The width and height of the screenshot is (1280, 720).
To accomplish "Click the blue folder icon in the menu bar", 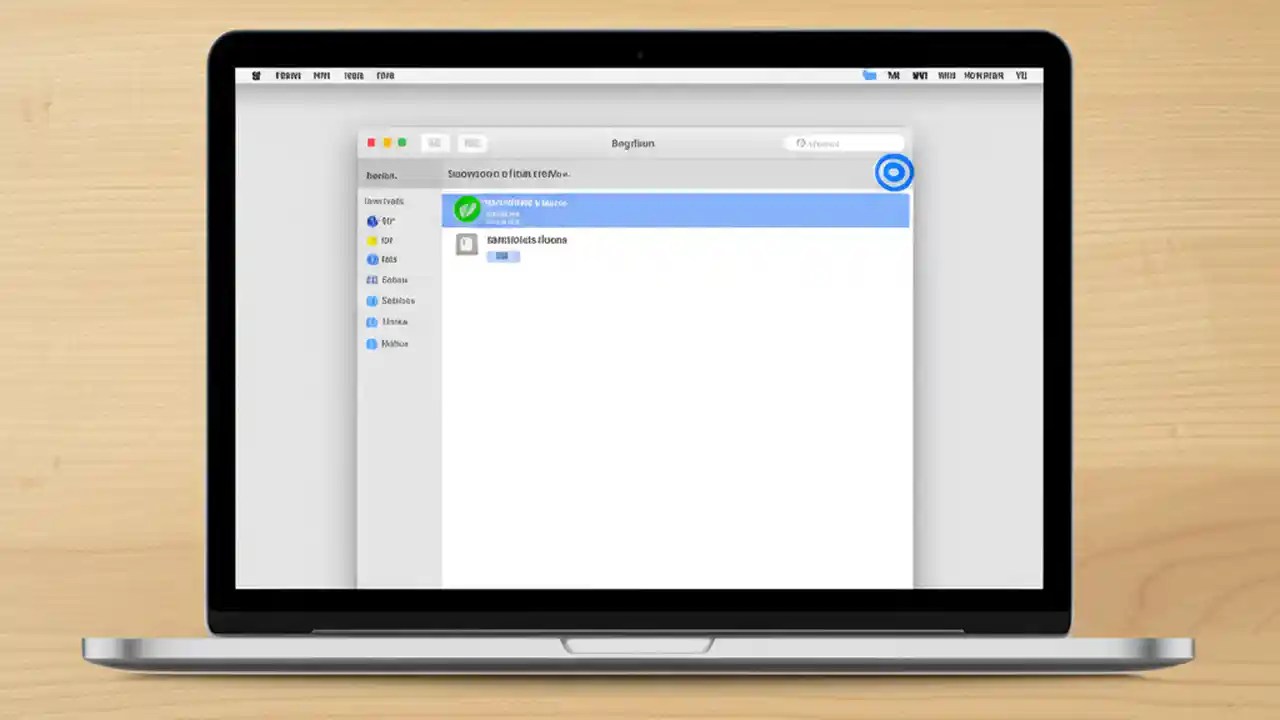I will [x=869, y=75].
